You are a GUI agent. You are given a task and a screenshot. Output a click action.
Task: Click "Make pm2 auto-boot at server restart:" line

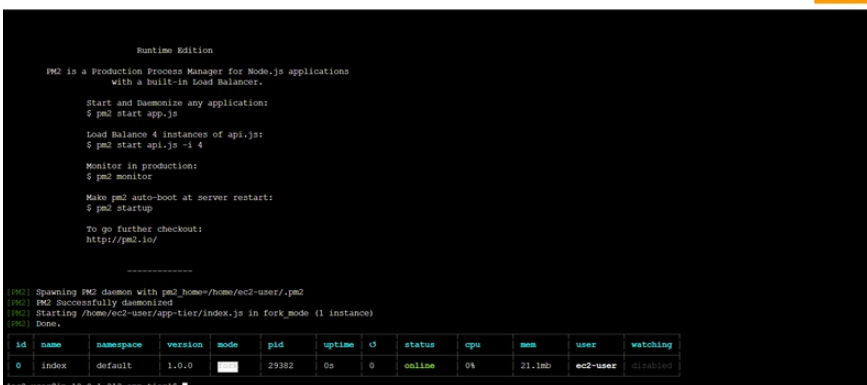(179, 198)
